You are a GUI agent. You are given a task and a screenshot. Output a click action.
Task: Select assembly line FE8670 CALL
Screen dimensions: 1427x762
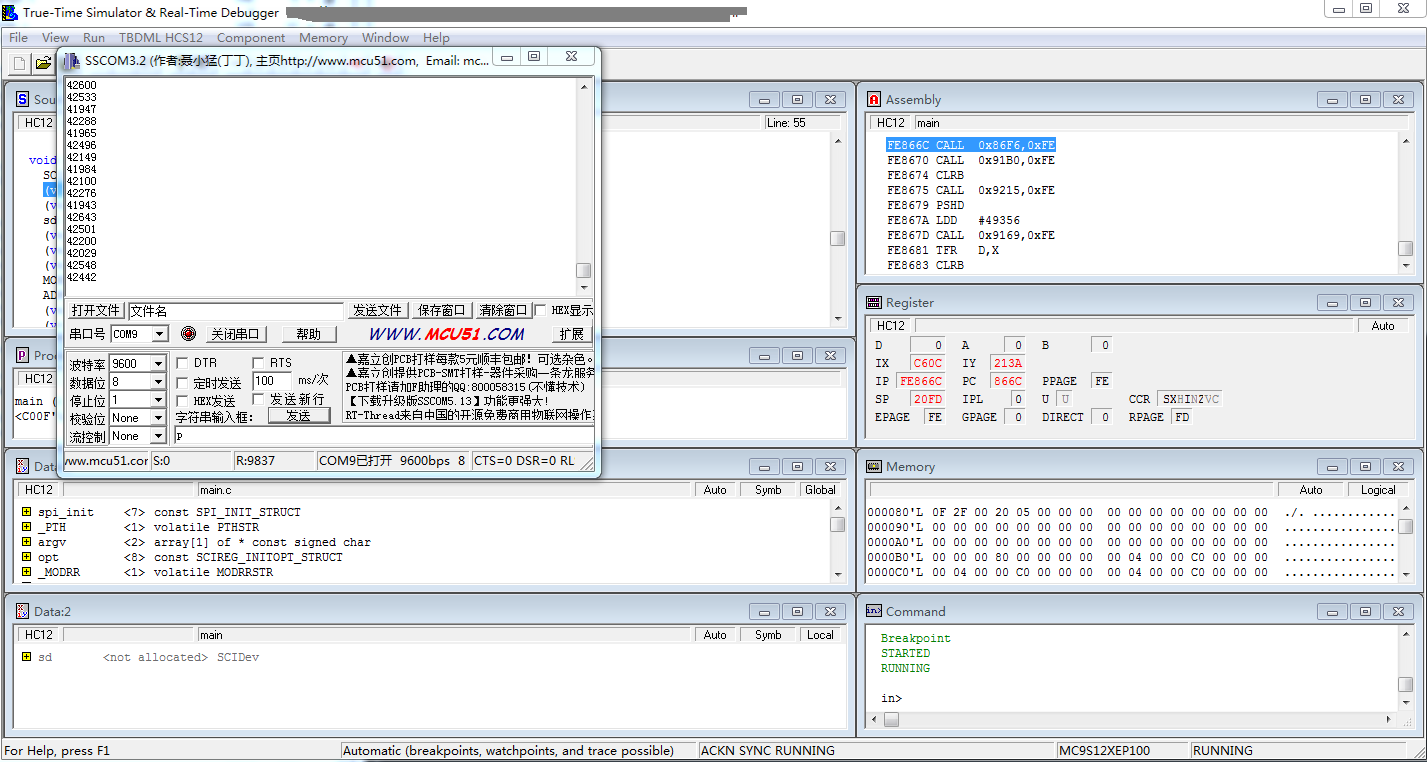coord(970,160)
